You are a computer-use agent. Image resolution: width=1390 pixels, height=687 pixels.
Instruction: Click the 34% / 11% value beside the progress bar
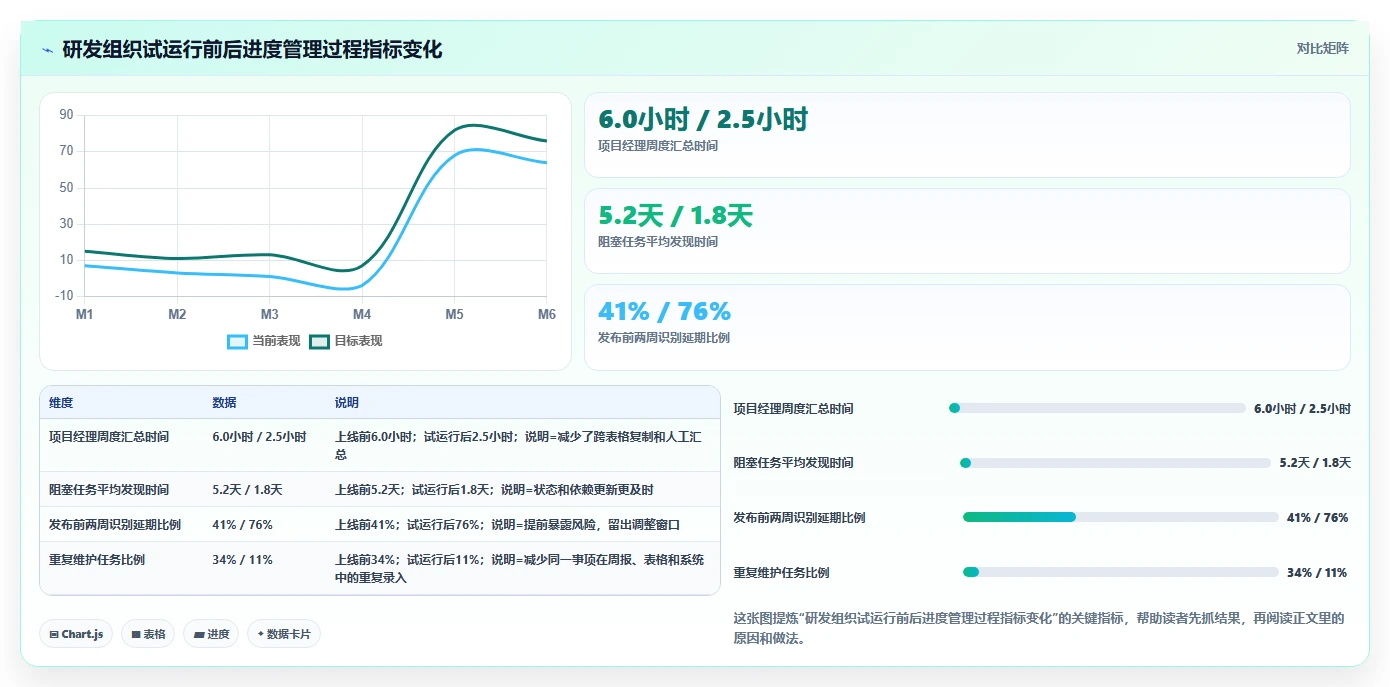[1317, 573]
